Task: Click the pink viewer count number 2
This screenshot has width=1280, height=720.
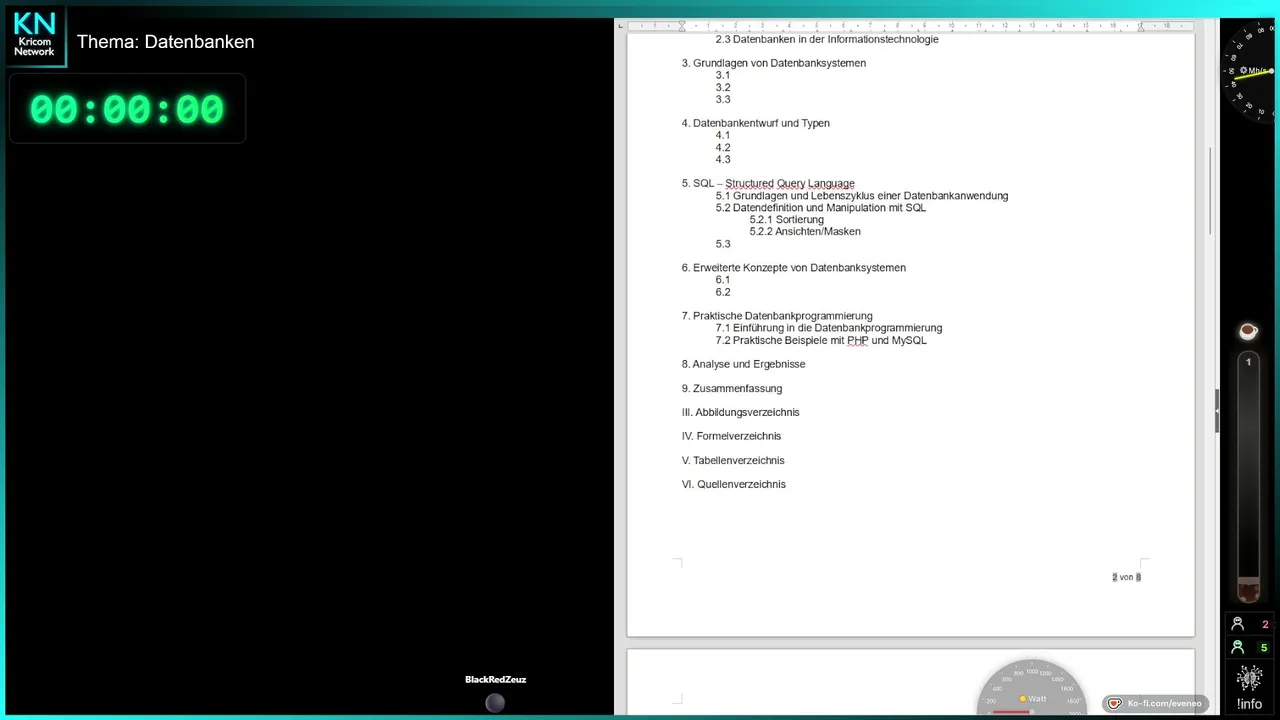Action: 1265,624
